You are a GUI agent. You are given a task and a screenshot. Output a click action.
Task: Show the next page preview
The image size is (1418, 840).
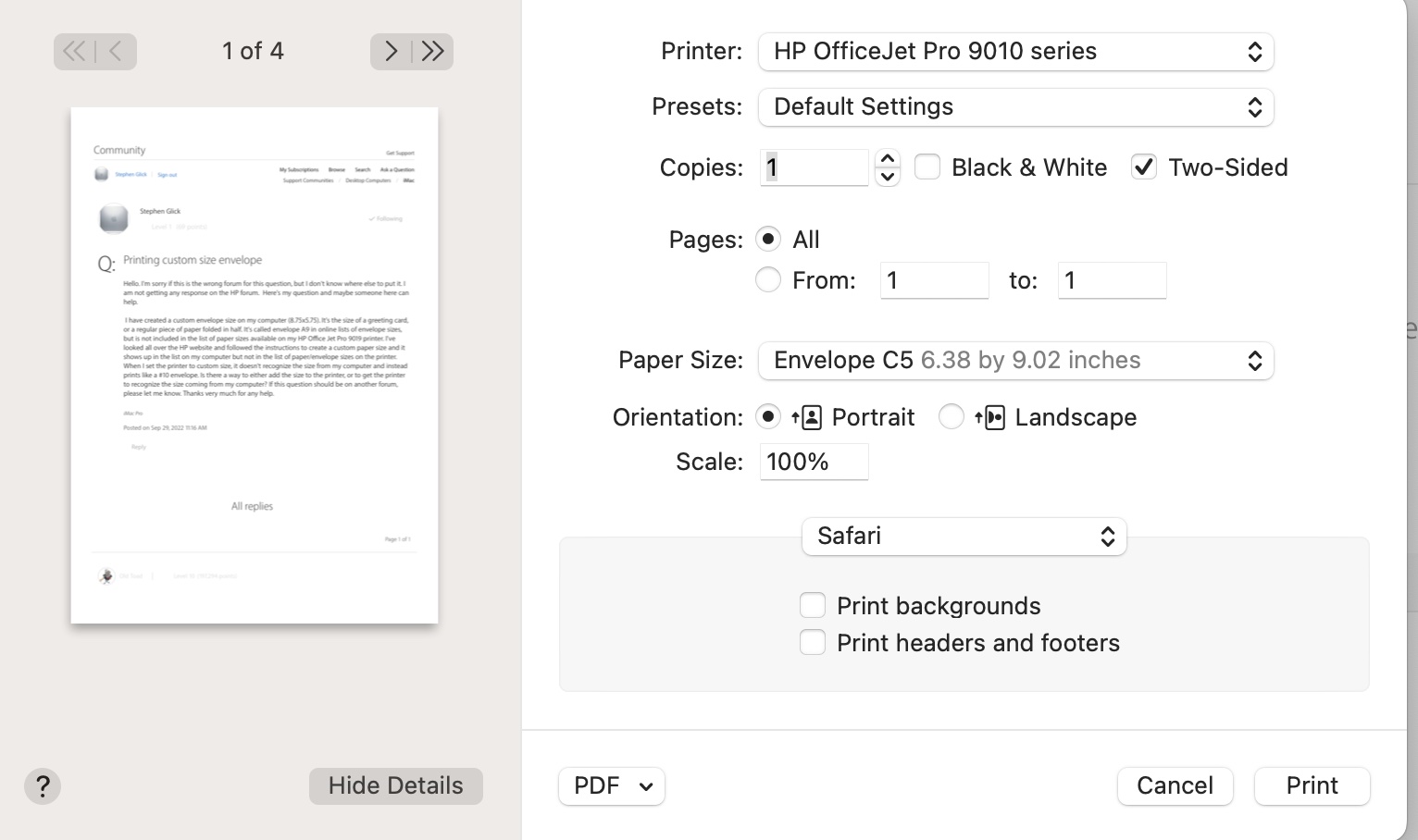click(391, 51)
